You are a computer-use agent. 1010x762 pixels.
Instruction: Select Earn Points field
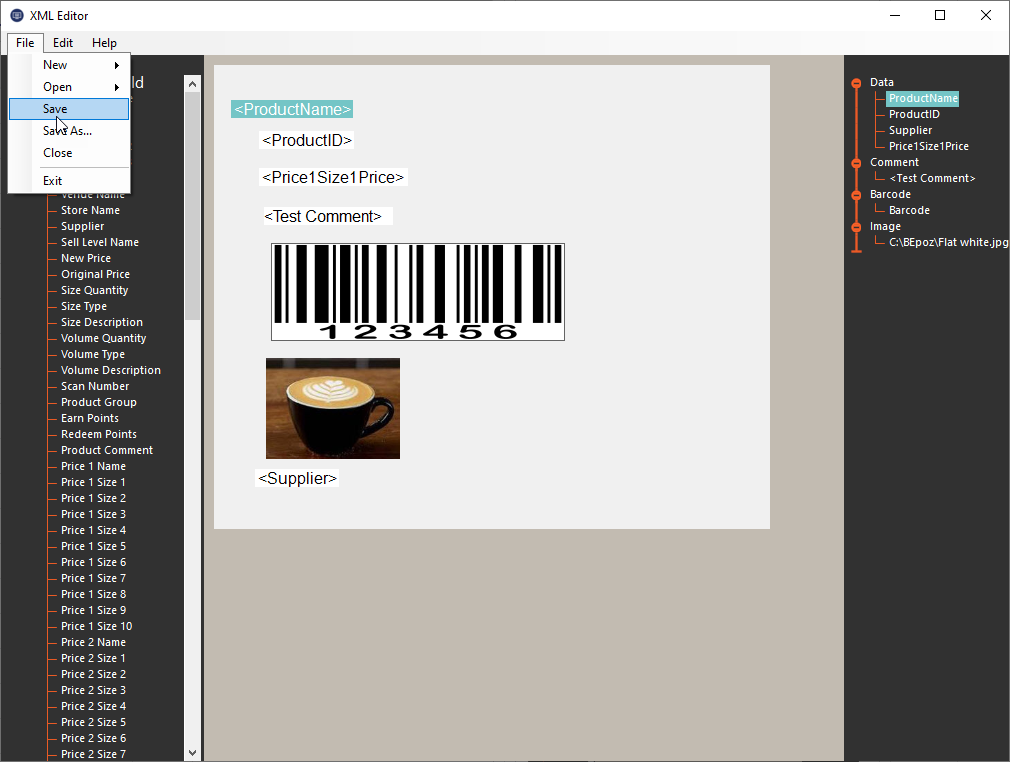click(90, 419)
